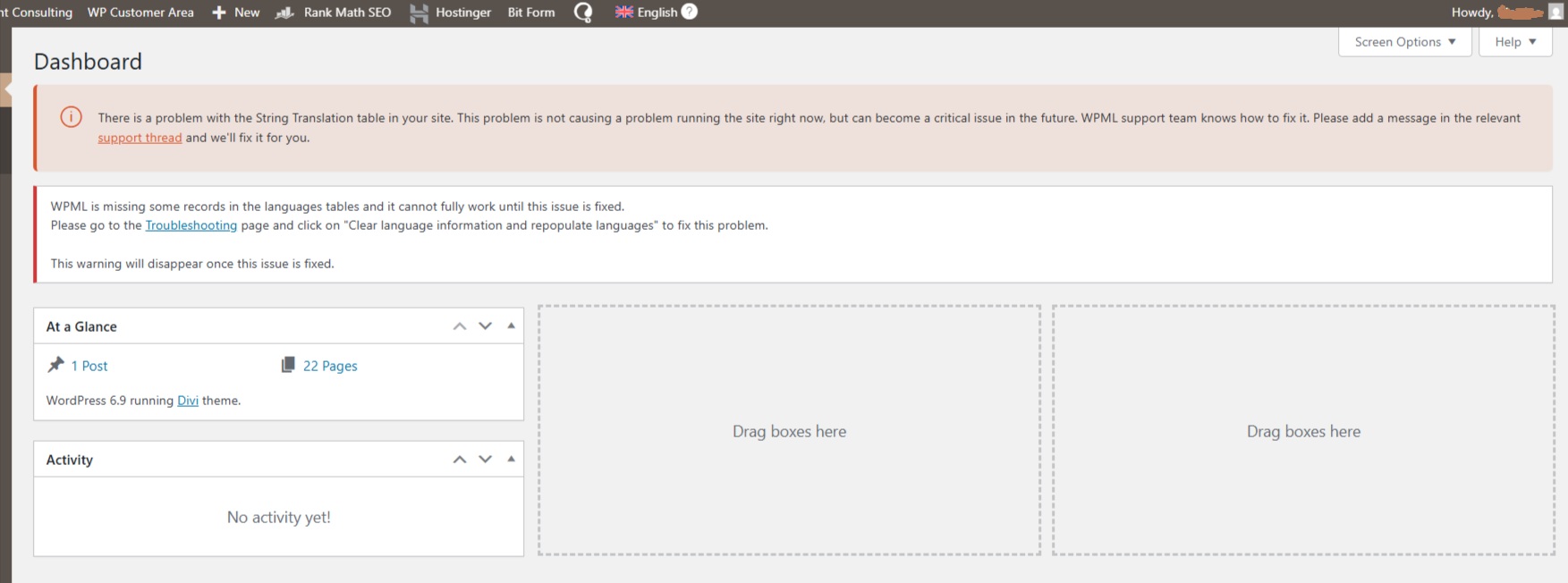This screenshot has height=583, width=1568.
Task: Open the Help dropdown tab
Action: coord(1514,42)
